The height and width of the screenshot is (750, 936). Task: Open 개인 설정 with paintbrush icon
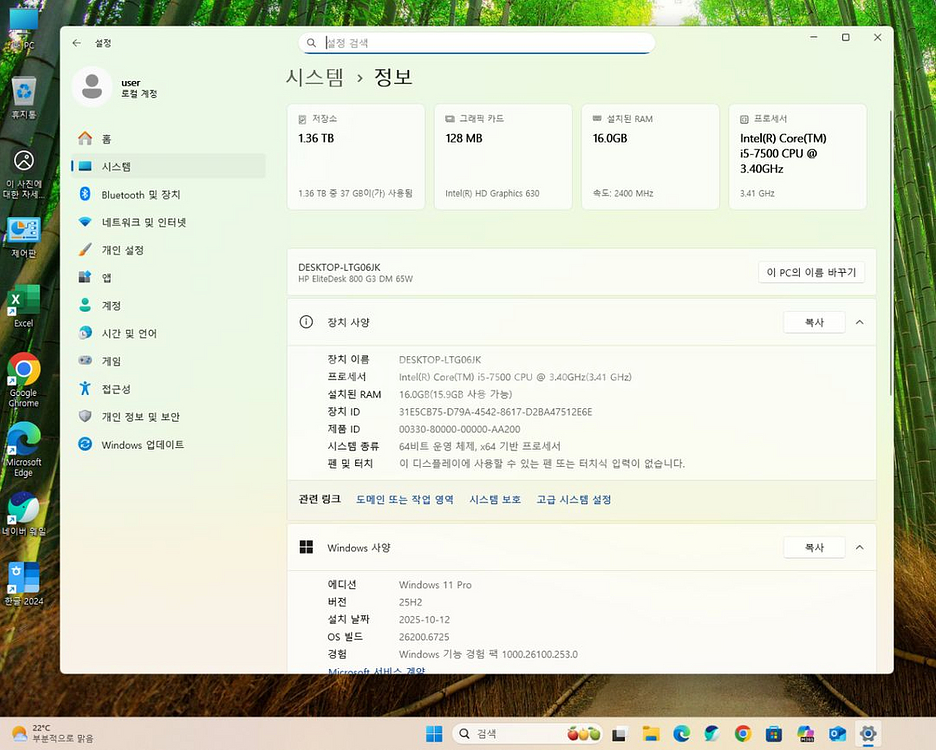pos(122,250)
